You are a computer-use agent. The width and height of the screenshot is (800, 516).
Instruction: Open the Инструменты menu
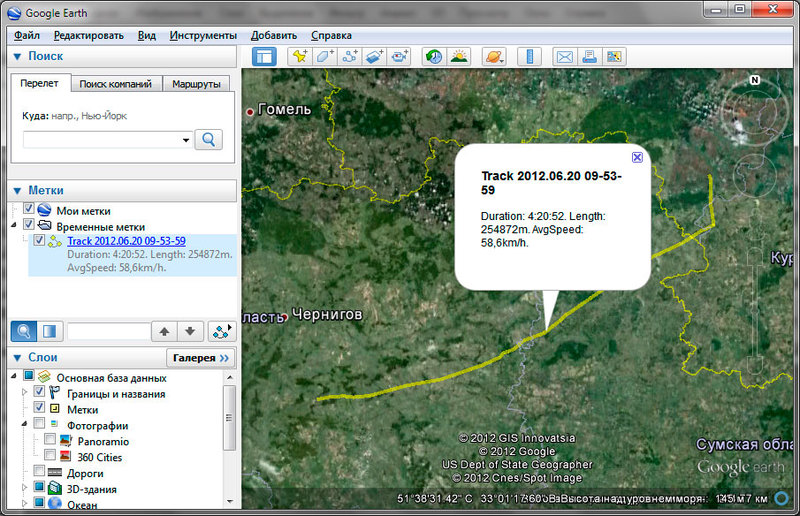(x=203, y=35)
